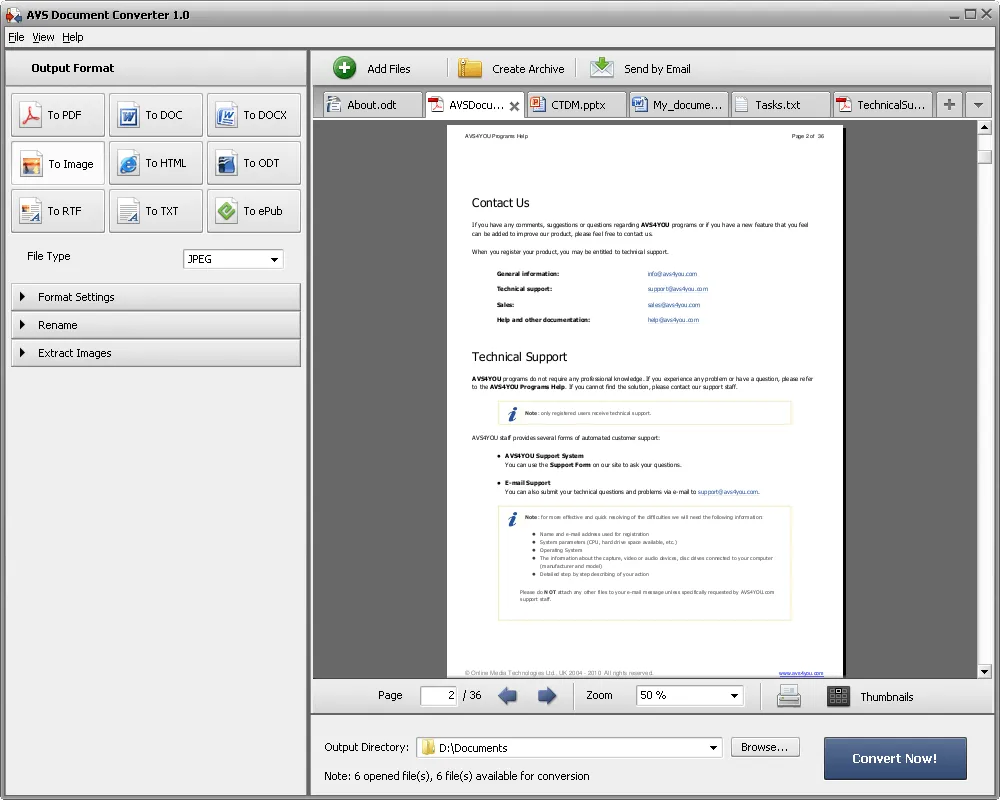This screenshot has width=1000, height=800.
Task: Choose the To Image conversion format
Action: (57, 162)
